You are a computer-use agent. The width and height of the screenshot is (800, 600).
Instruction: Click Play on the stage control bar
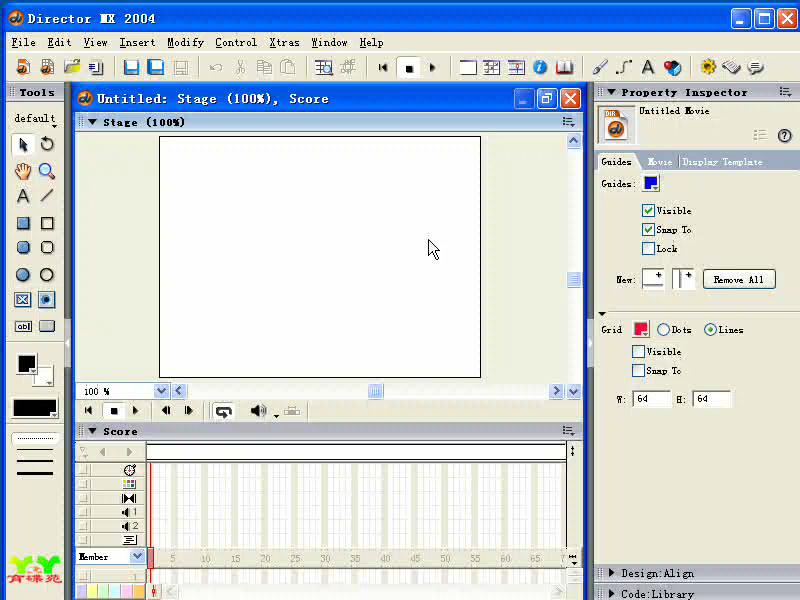[135, 411]
